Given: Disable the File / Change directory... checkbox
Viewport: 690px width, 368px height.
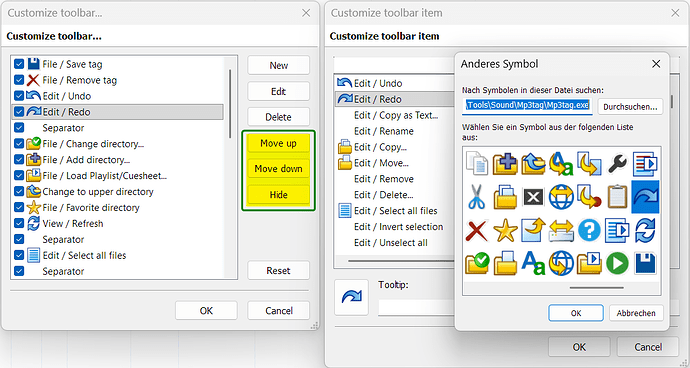Looking at the screenshot, I should pos(19,144).
